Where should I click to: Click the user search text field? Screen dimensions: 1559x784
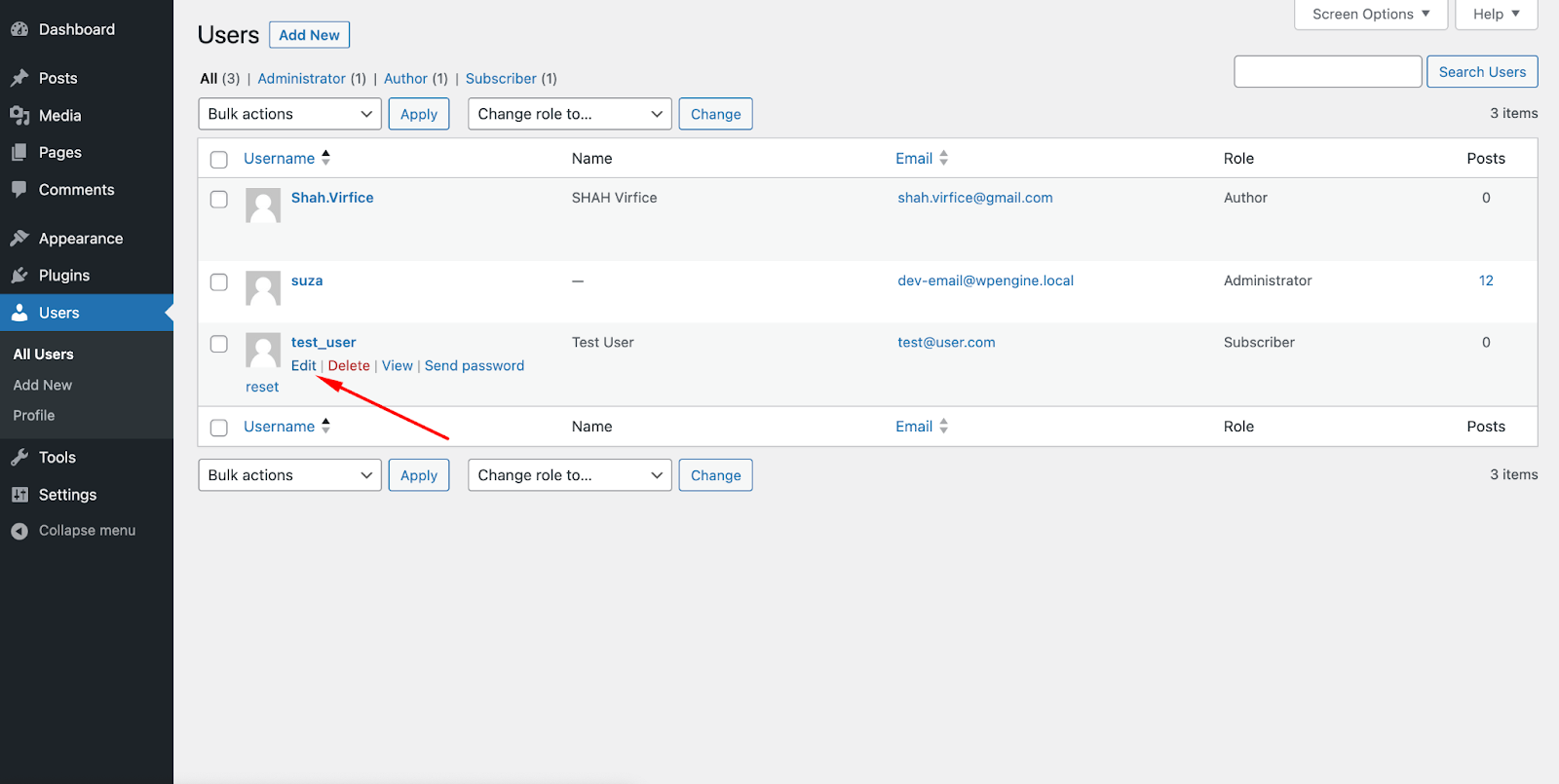(x=1327, y=72)
